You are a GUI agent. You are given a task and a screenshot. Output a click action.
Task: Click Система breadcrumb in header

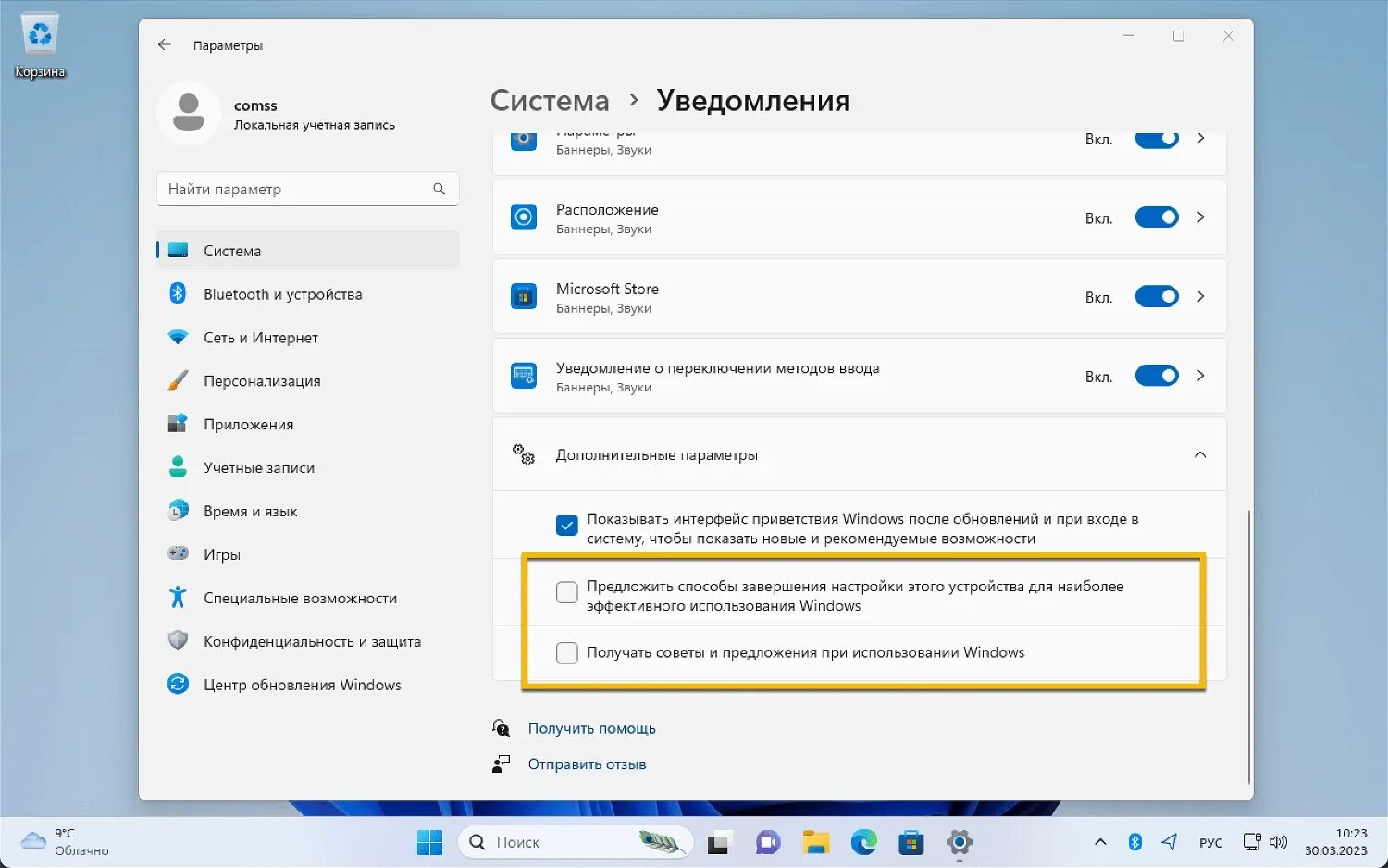(x=550, y=100)
